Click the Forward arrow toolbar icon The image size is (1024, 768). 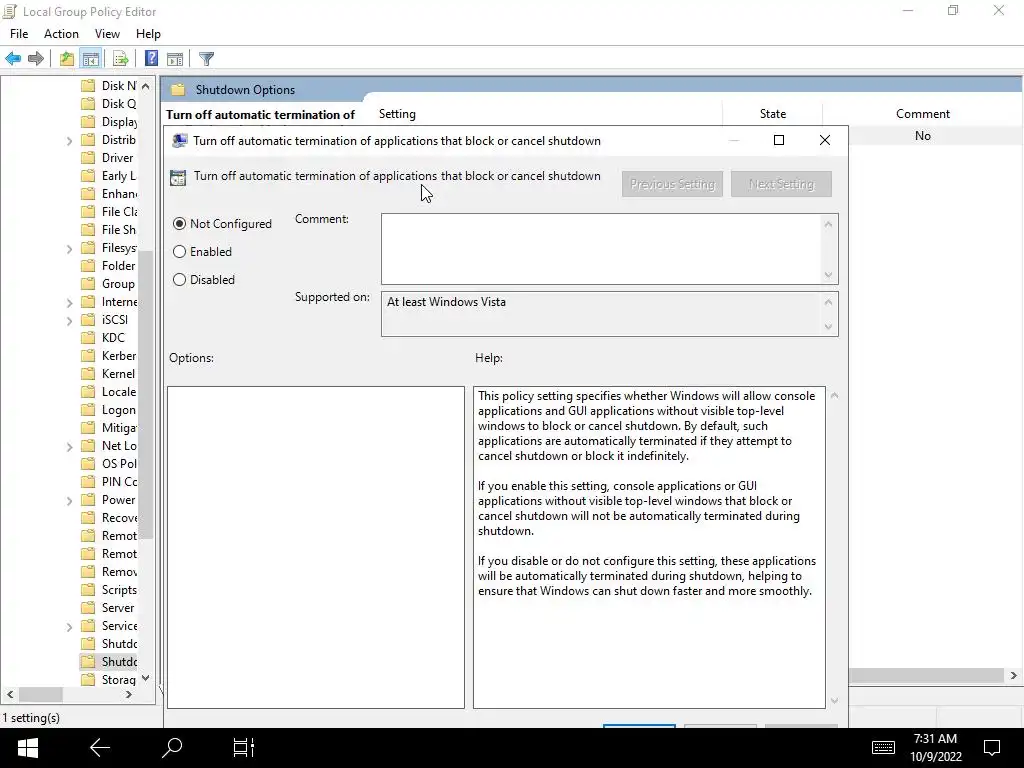coord(36,59)
